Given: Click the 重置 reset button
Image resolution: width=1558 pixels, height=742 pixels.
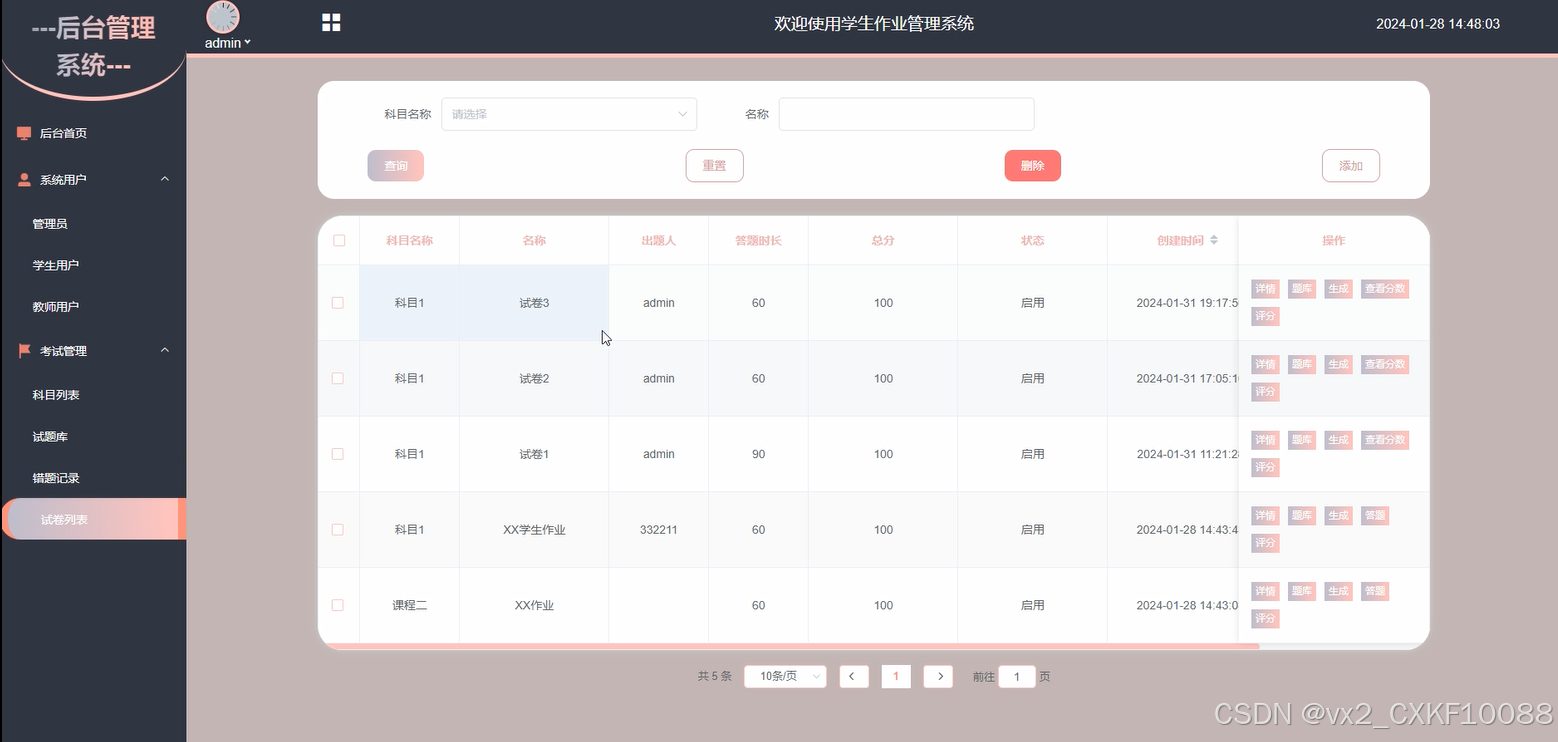Looking at the screenshot, I should 714,166.
